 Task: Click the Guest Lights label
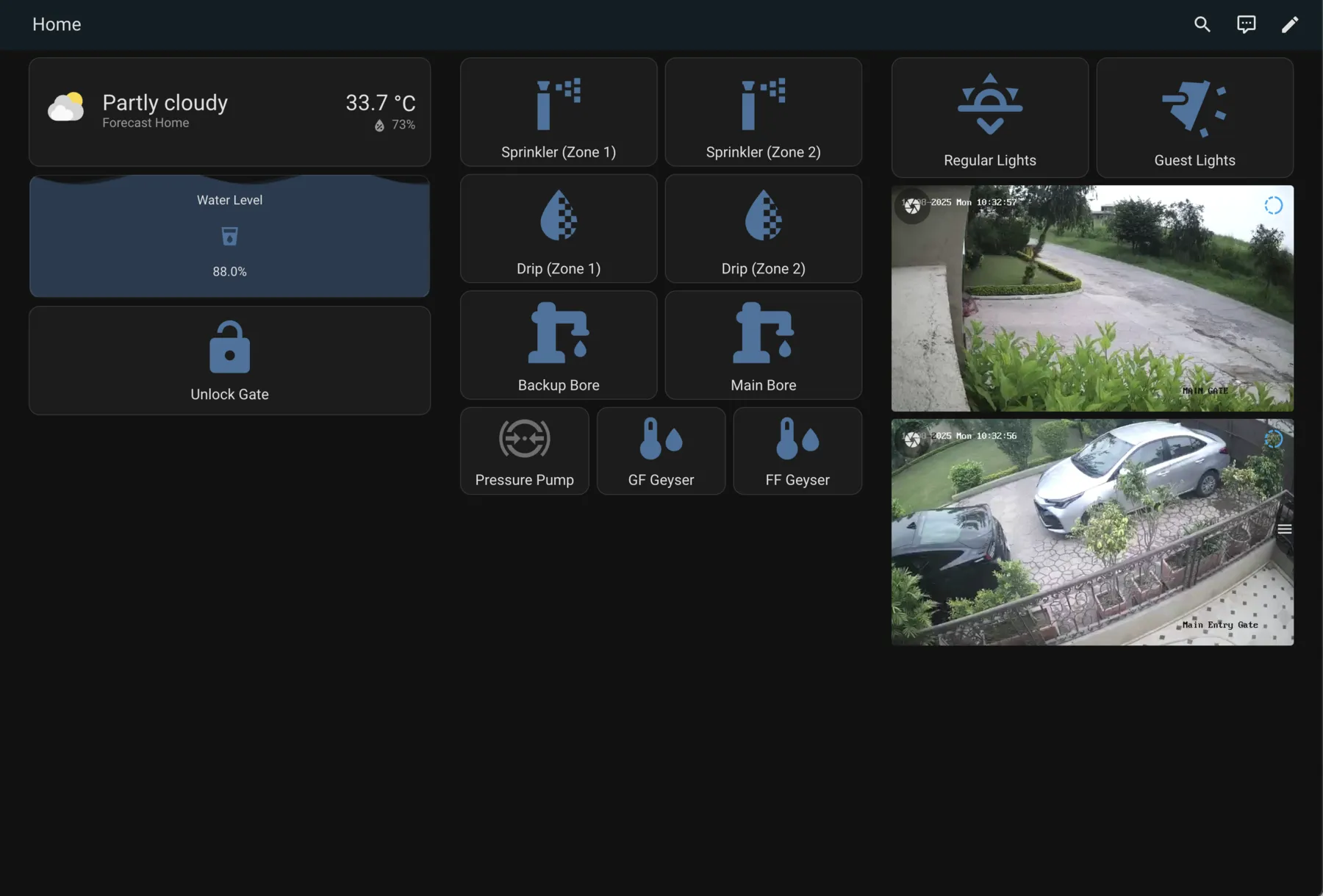pyautogui.click(x=1194, y=160)
